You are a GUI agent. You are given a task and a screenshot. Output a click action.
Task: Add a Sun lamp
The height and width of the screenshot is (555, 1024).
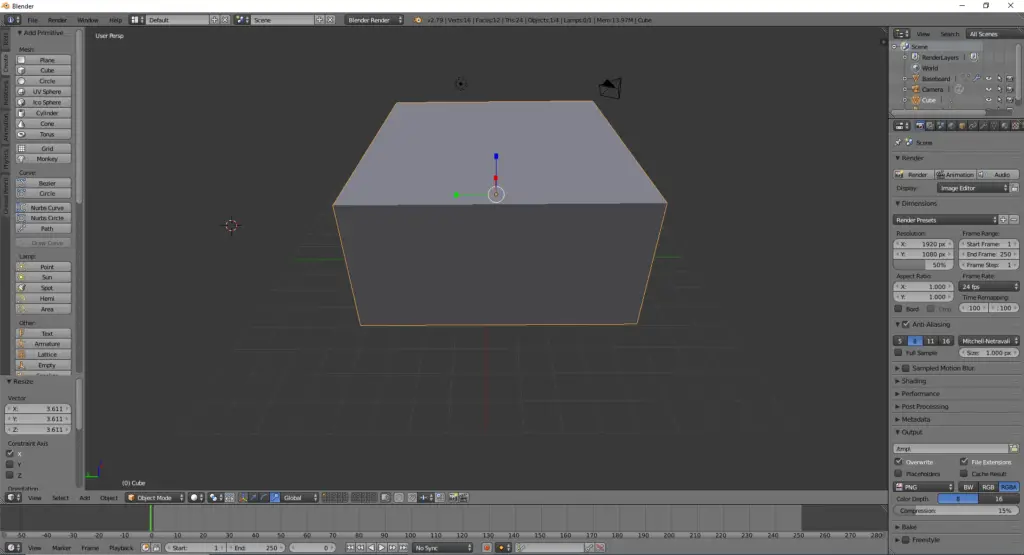click(47, 277)
